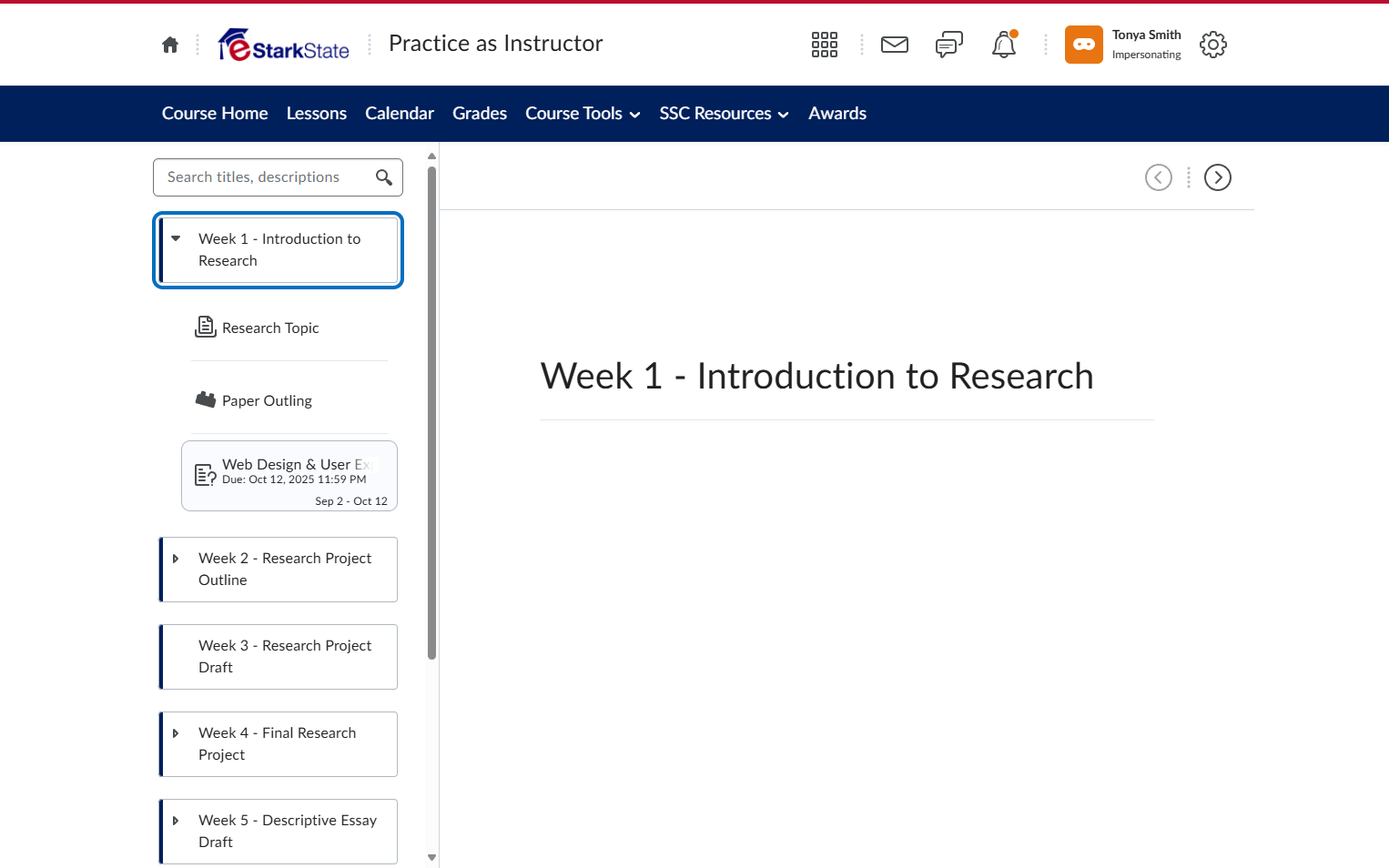This screenshot has height=868, width=1389.
Task: Open the Course Tools dropdown
Action: point(583,114)
